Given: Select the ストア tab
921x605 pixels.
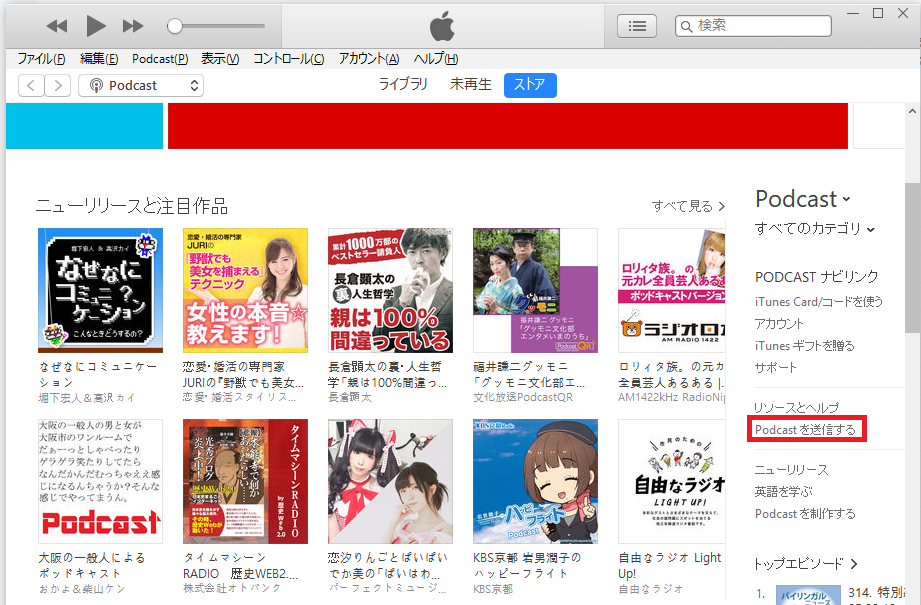Looking at the screenshot, I should click(x=530, y=85).
